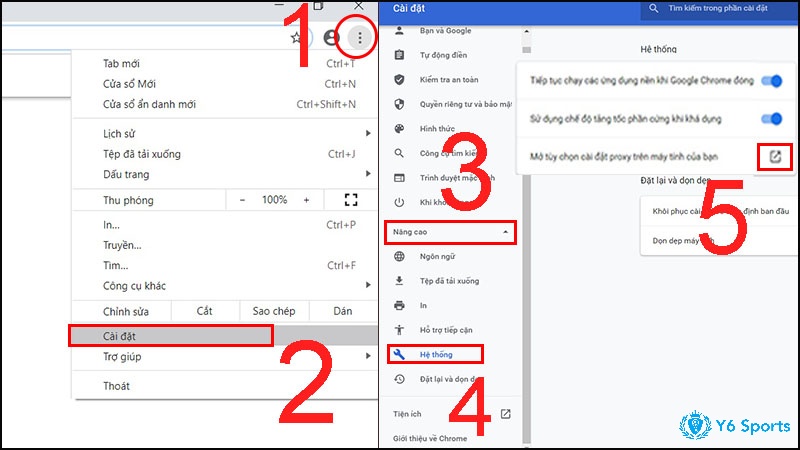This screenshot has height=450, width=800.
Task: Select Cài đặt in the Chrome menu
Action: [x=224, y=336]
